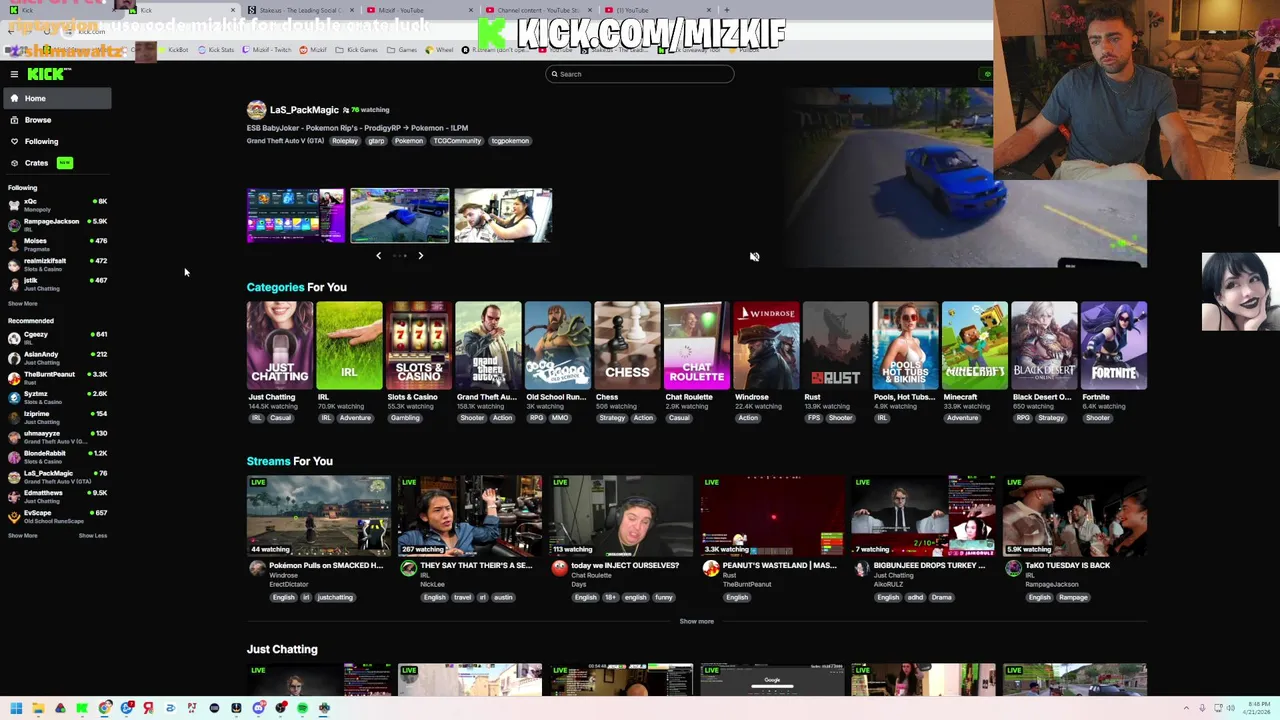Switch to Channel content YouTube tab

tap(538, 11)
